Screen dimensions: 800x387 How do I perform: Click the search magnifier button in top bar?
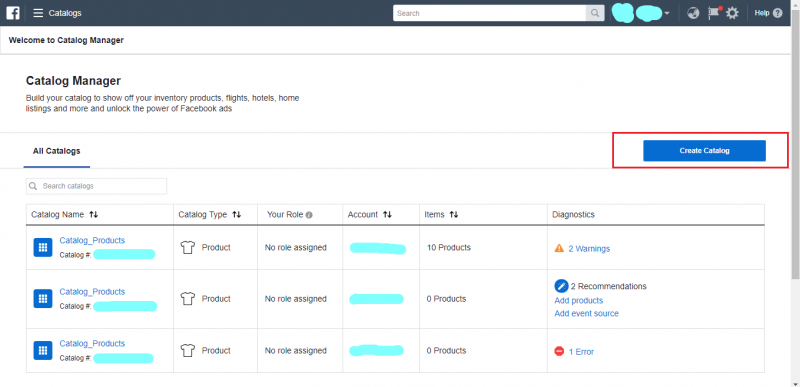(x=595, y=13)
